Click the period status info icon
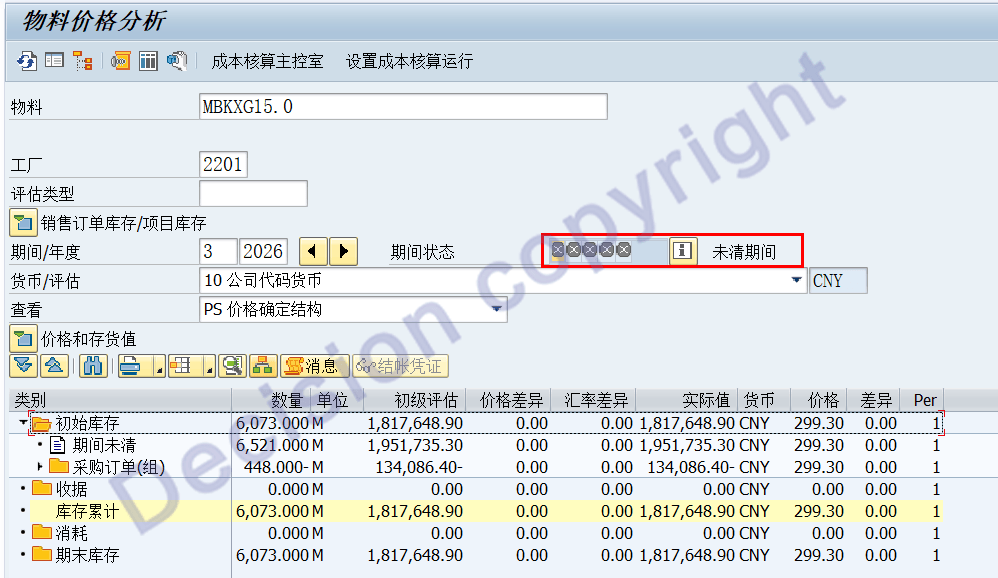Screen dimensions: 998x578 pyautogui.click(x=682, y=251)
